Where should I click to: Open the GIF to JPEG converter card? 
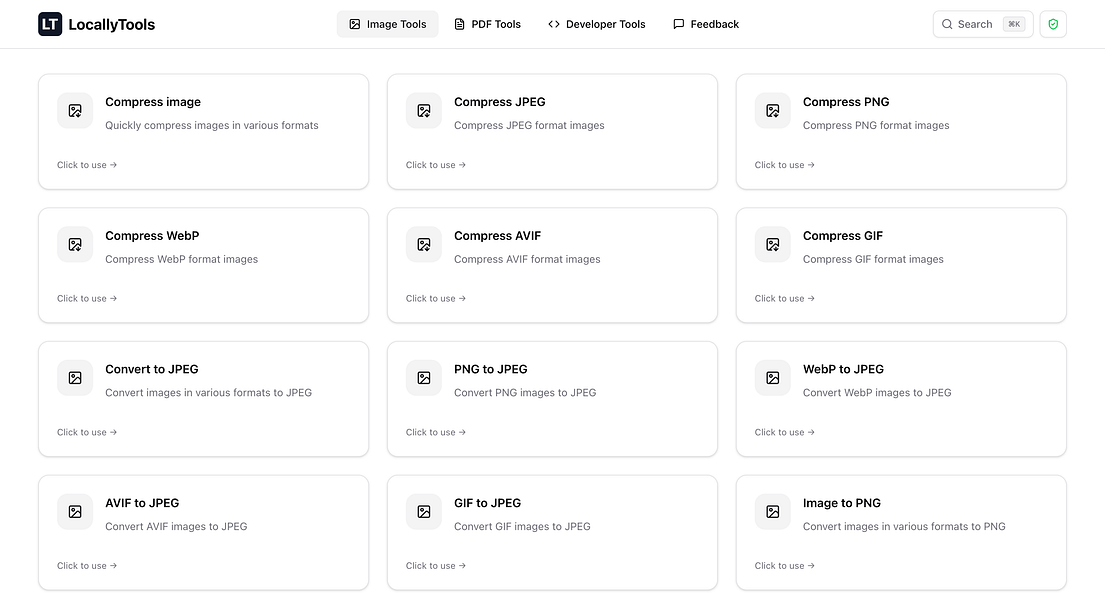pos(552,531)
